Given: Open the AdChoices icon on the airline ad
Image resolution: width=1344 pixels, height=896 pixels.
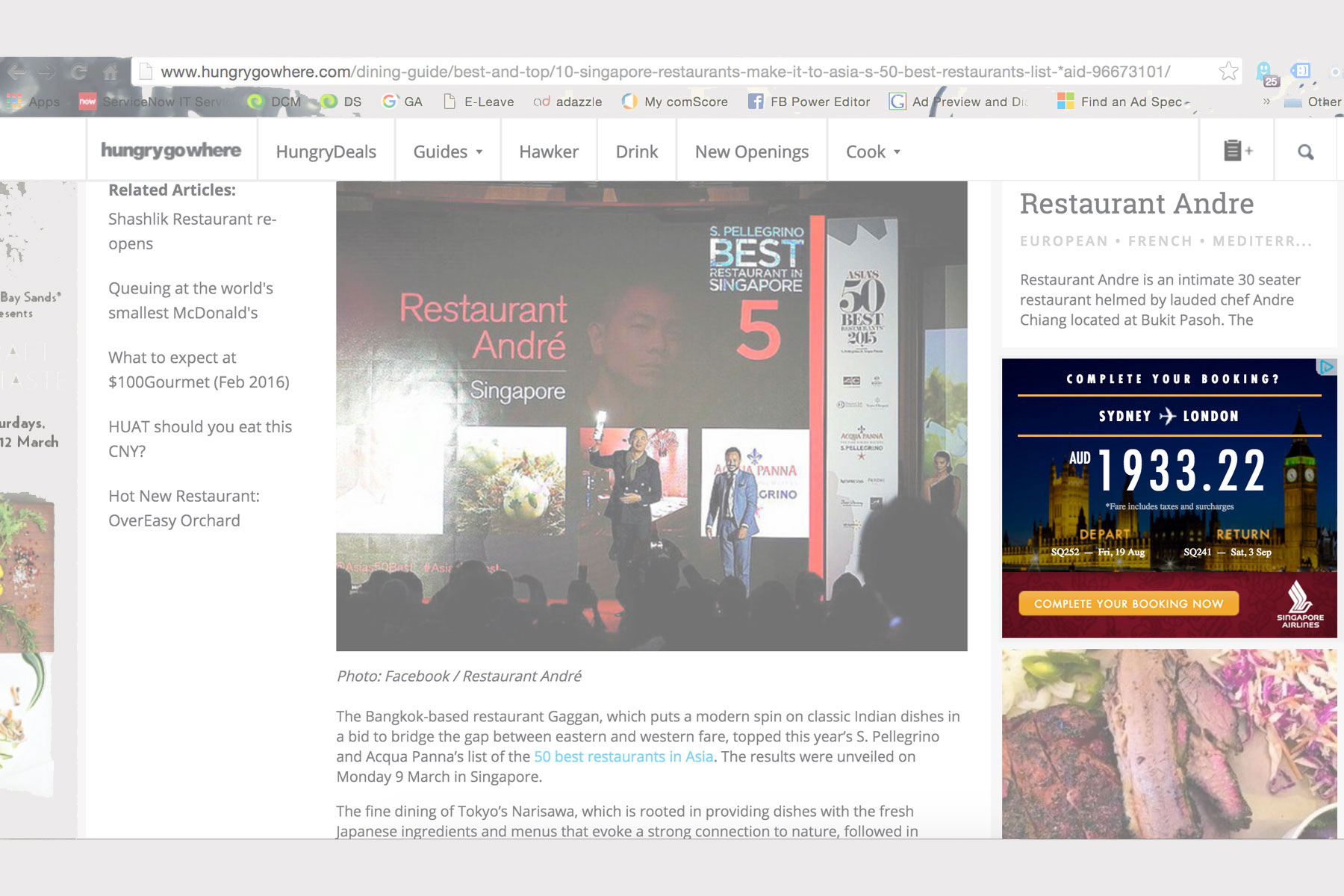Looking at the screenshot, I should click(1326, 367).
